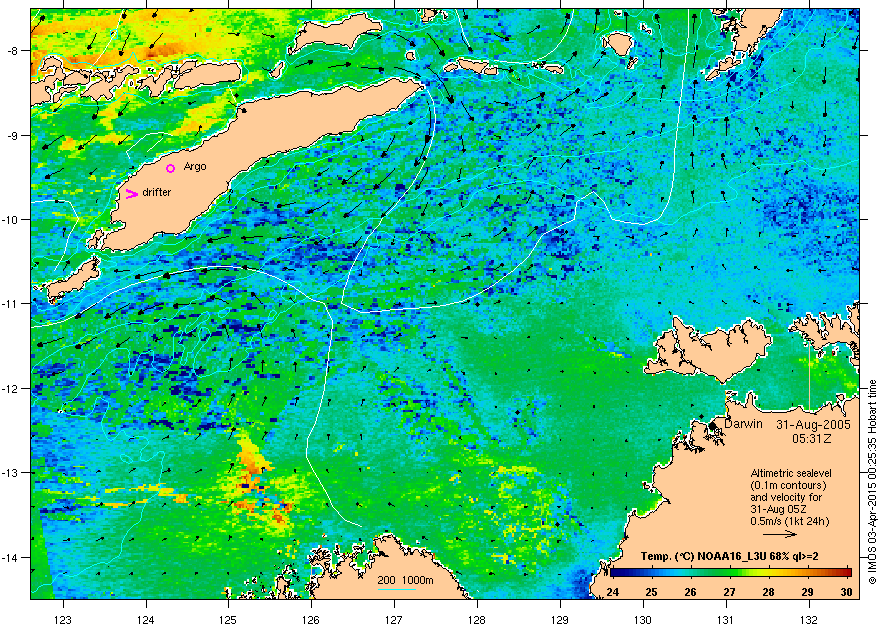Click the 'Argo' label text
The width and height of the screenshot is (880, 630).
195,167
